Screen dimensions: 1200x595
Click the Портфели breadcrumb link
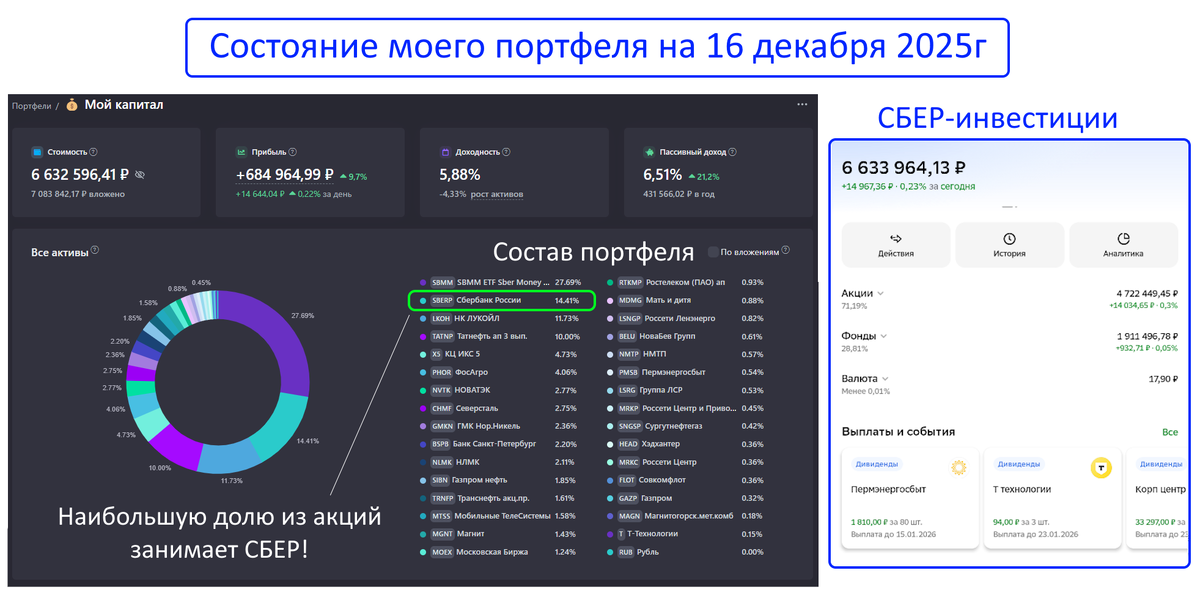coord(30,105)
